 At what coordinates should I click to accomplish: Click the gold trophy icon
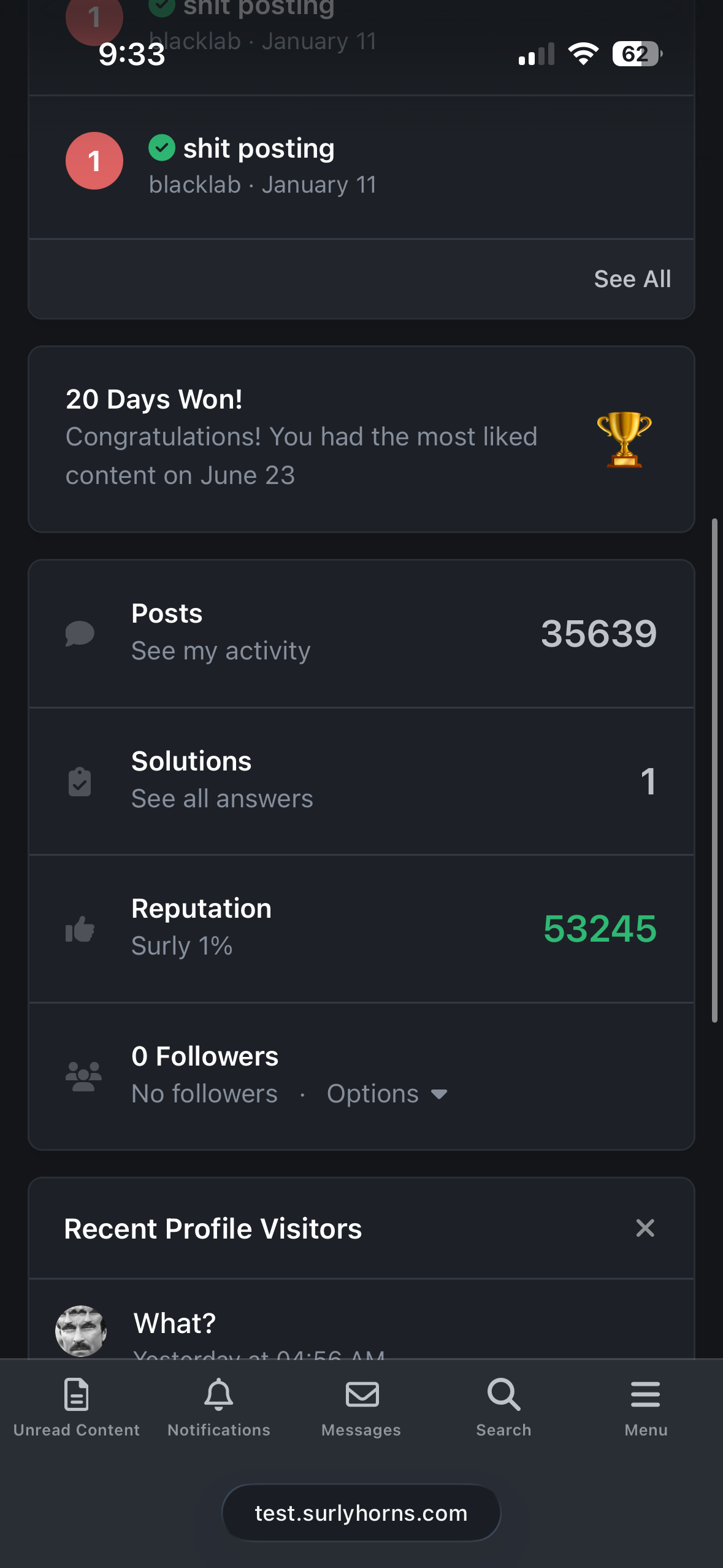[x=624, y=439]
